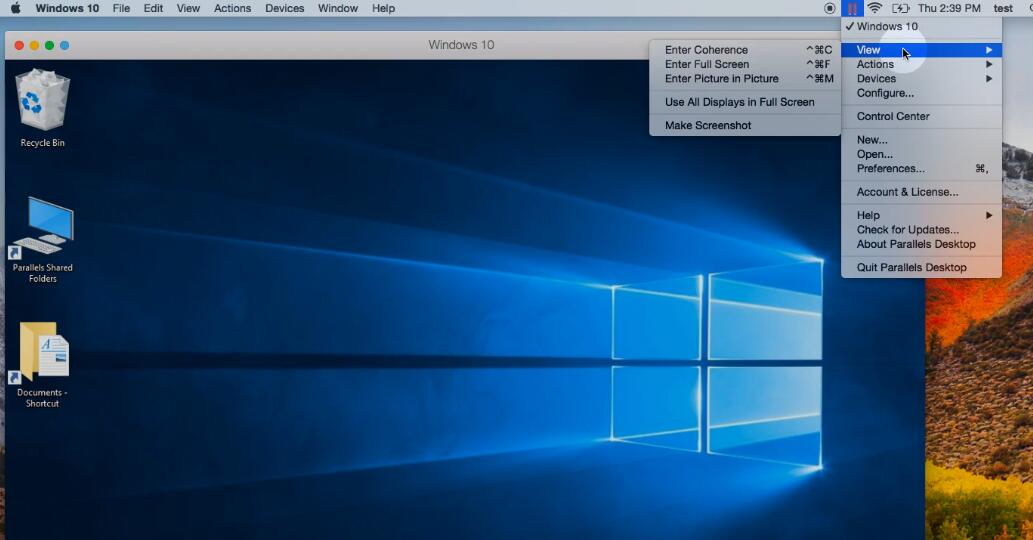Toggle the checked Windows 10 VM entry

[x=922, y=26]
